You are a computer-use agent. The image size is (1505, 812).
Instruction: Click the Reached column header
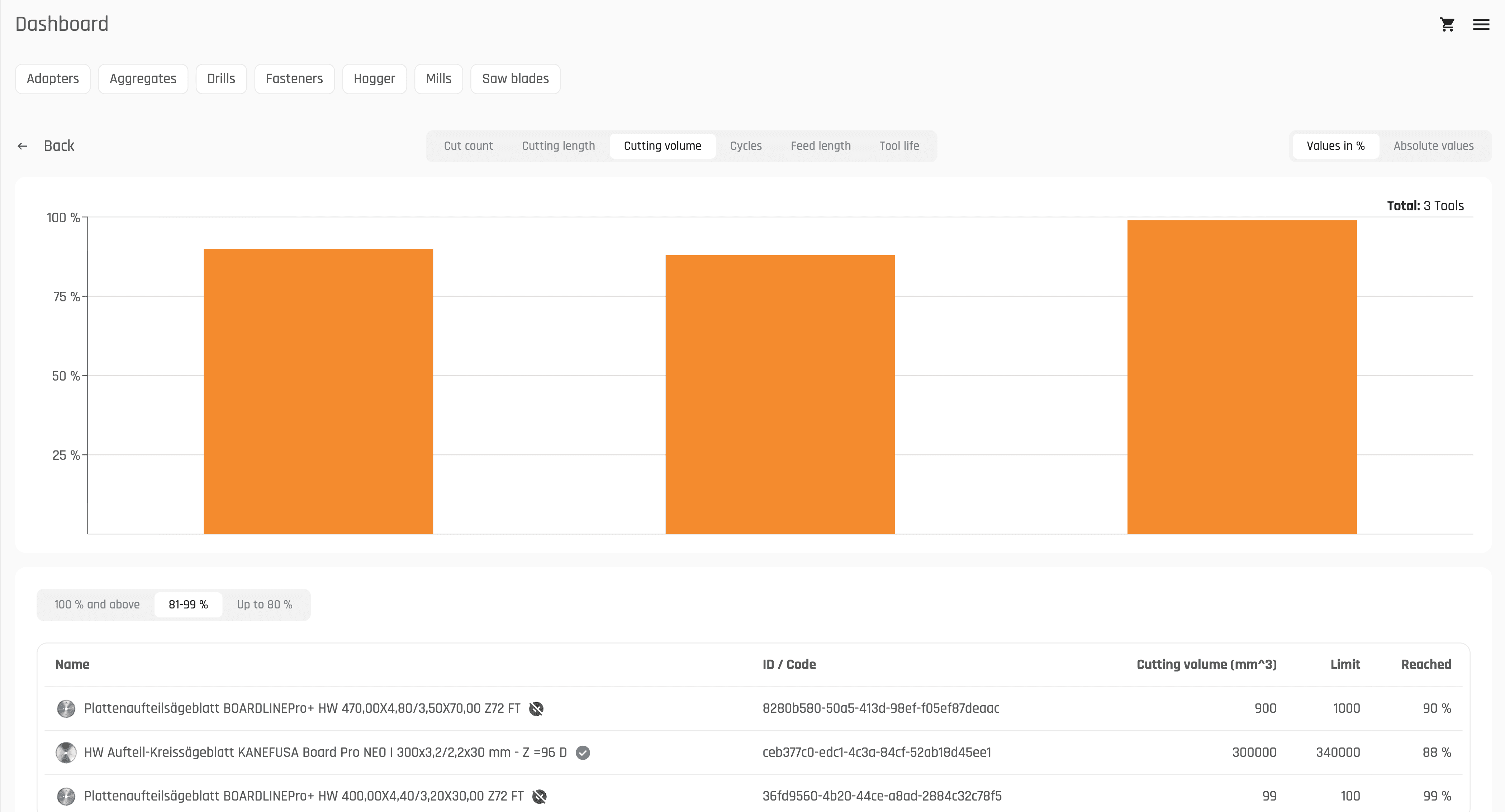click(x=1426, y=665)
